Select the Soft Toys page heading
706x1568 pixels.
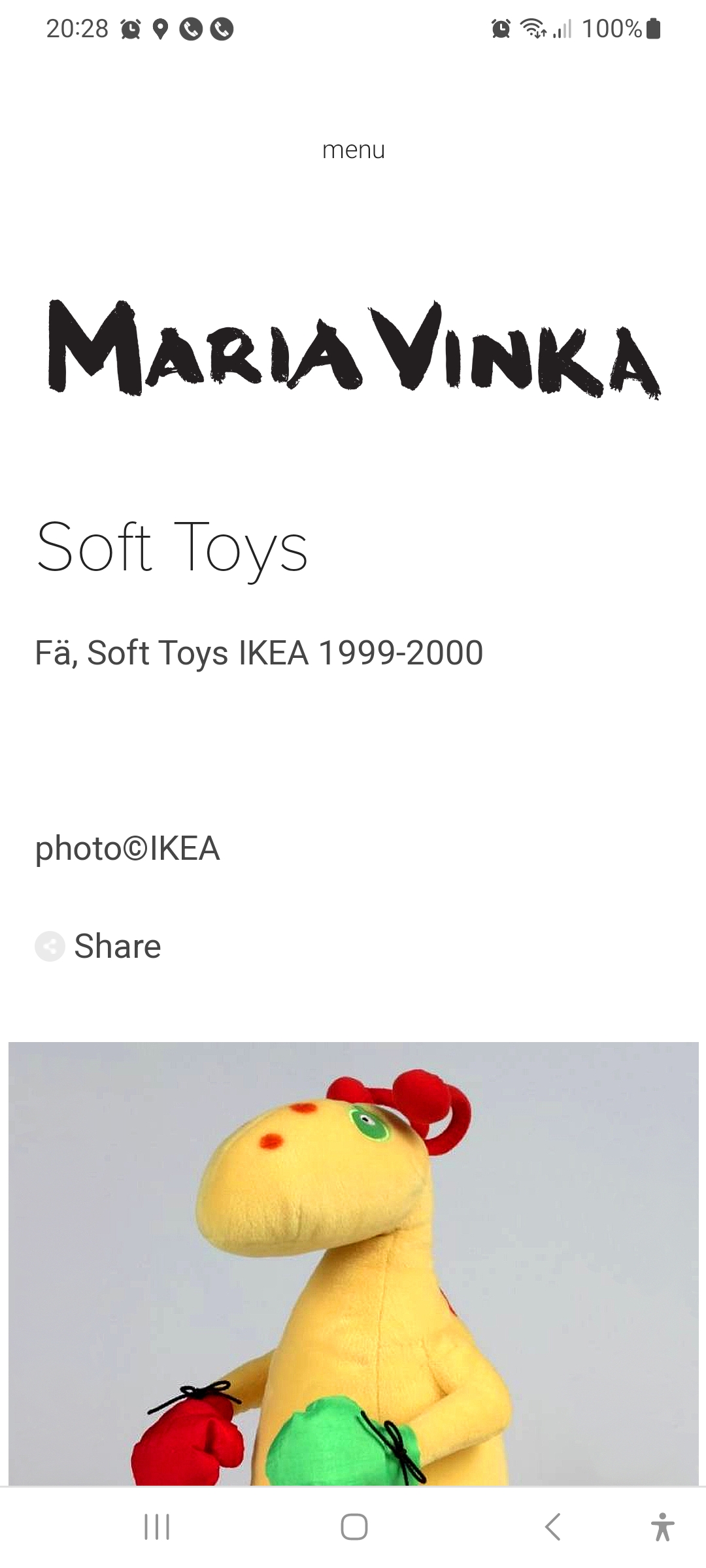[x=172, y=547]
